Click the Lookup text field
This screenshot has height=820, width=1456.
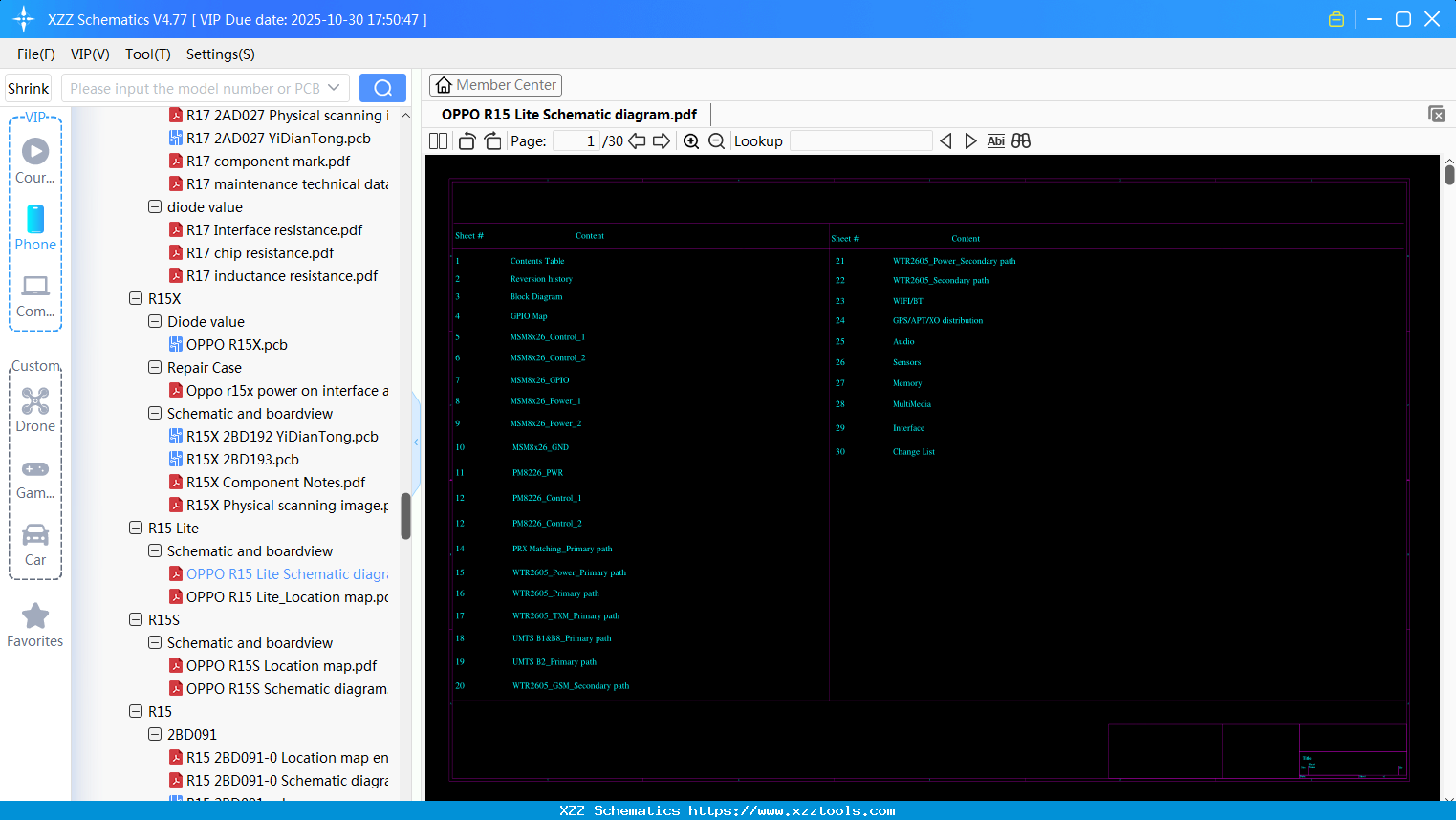point(861,141)
